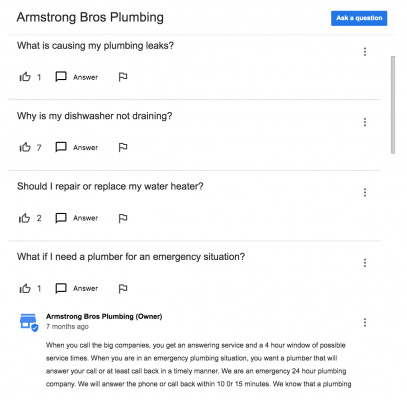Open options menu for owner's answer
Viewport: 407px width, 400px height.
[x=365, y=322]
